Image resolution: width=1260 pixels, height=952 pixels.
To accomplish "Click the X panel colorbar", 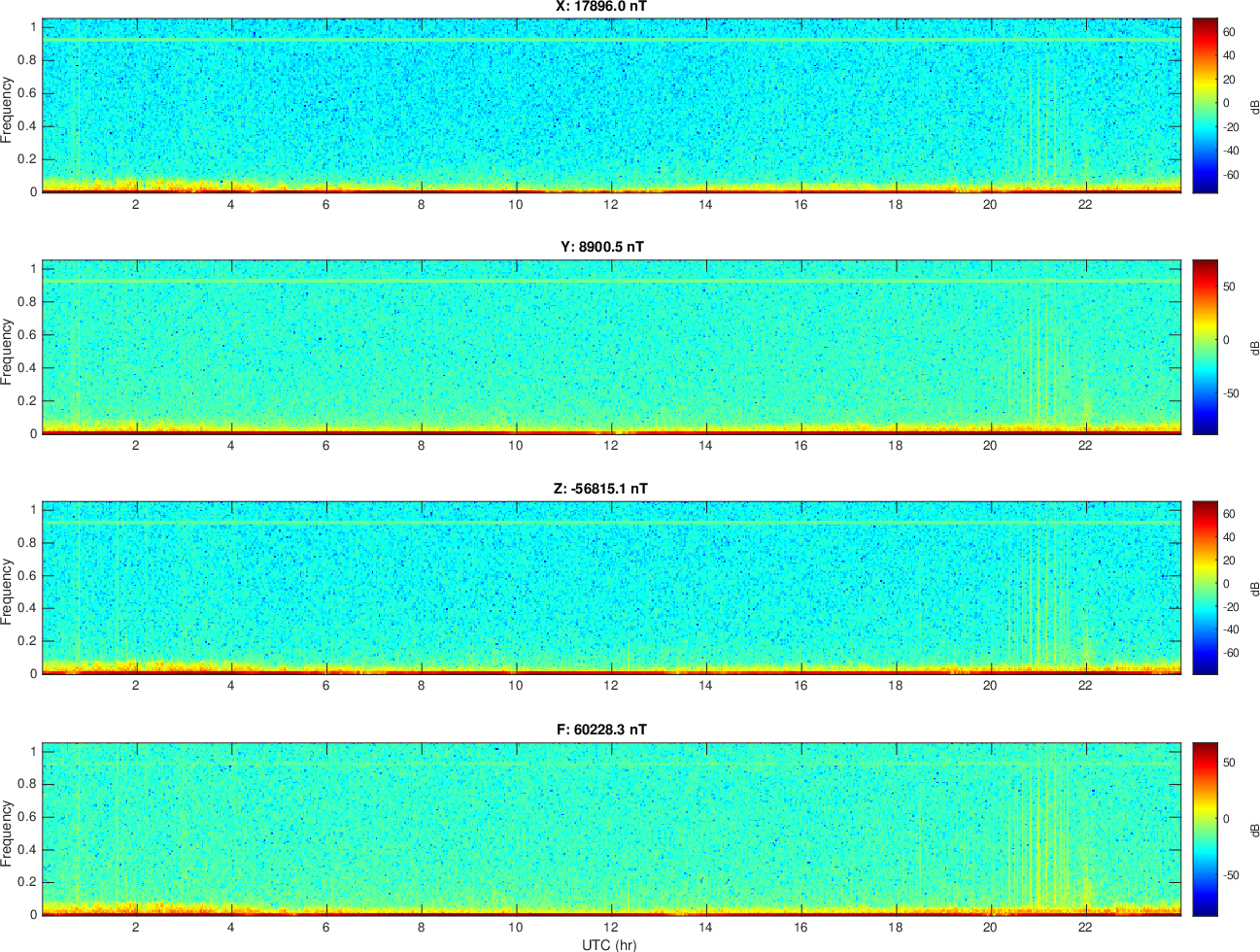I will [1205, 105].
